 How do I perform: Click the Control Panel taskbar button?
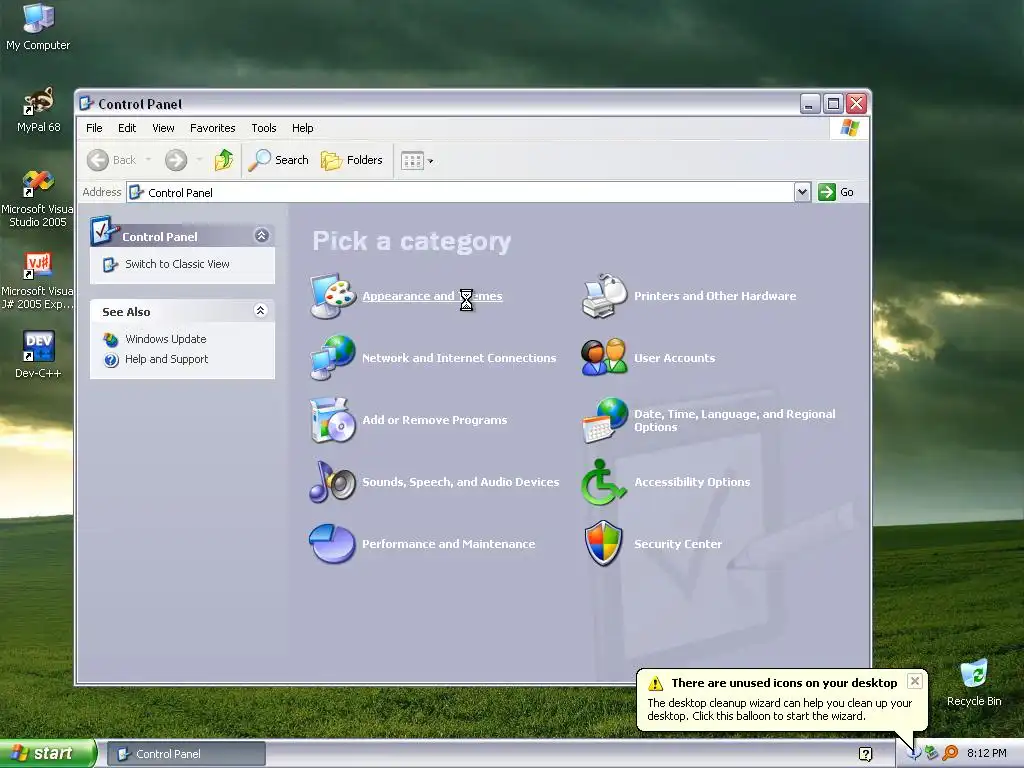(x=186, y=754)
